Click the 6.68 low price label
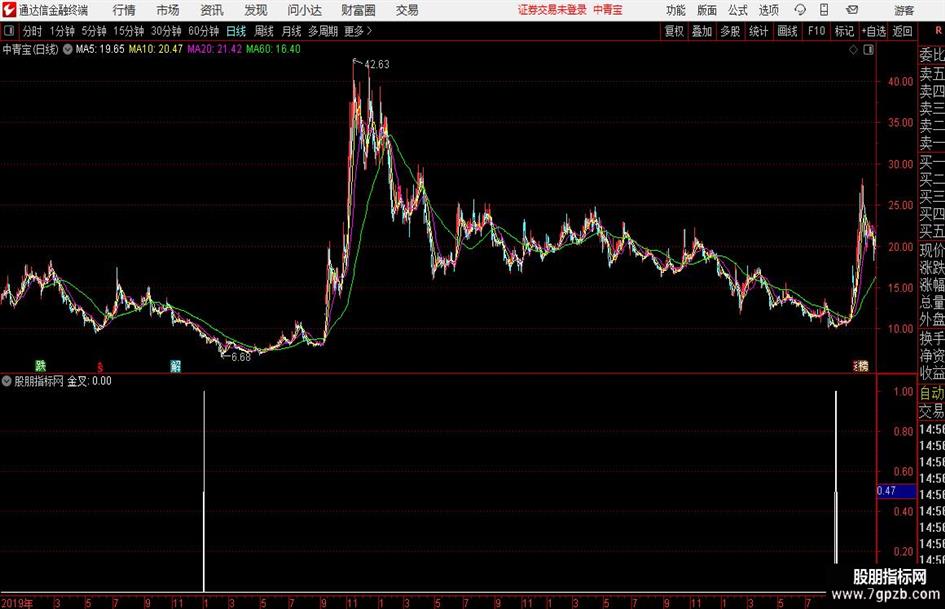 click(240, 357)
